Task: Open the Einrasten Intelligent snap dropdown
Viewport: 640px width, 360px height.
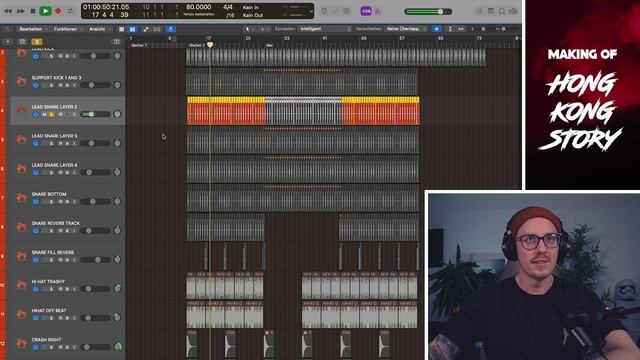Action: coord(325,29)
